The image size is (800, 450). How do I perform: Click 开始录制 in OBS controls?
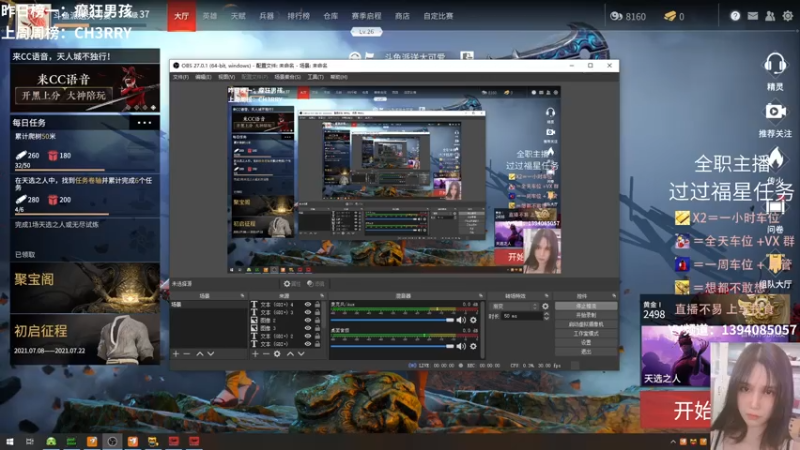coord(586,315)
